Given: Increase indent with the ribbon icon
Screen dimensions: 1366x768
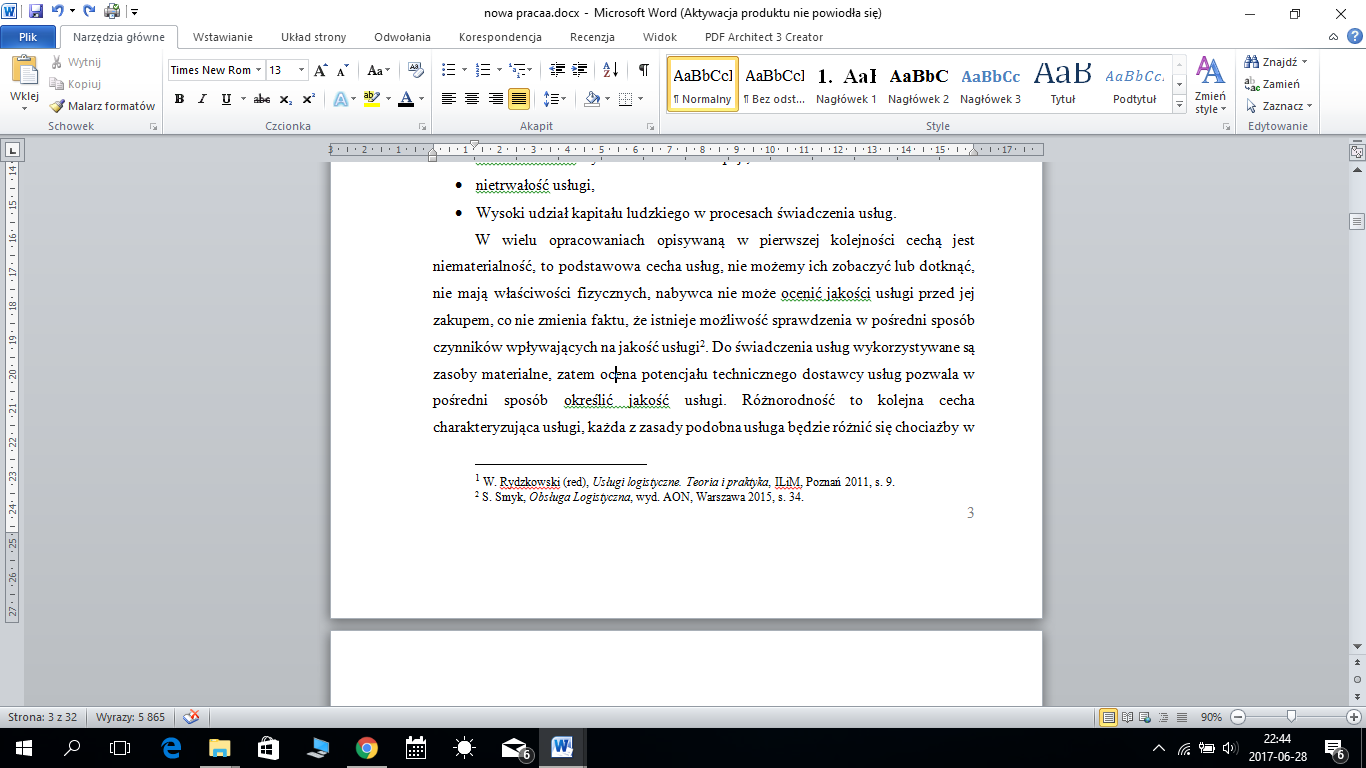Looking at the screenshot, I should click(x=579, y=70).
